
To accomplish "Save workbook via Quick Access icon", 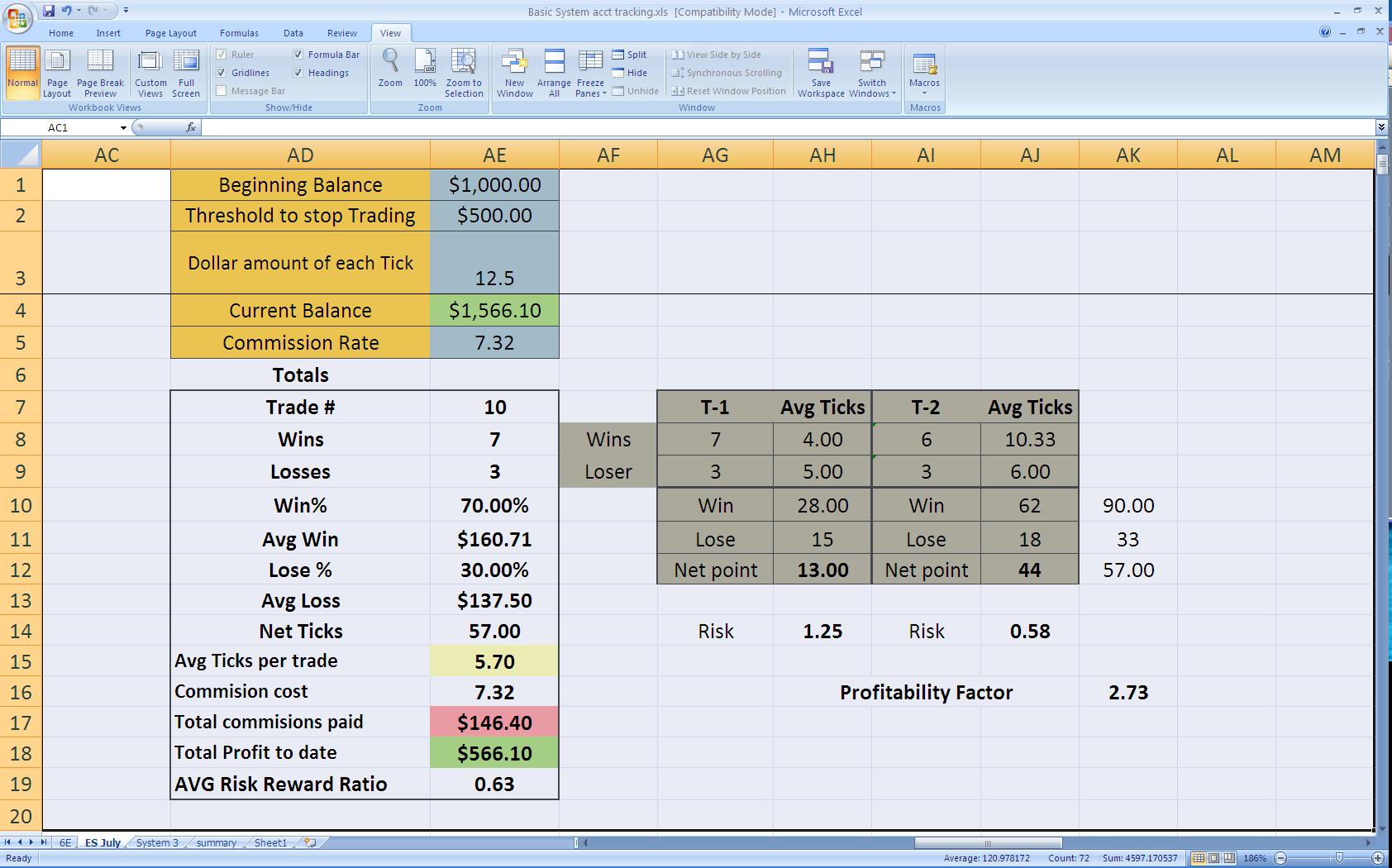I will (49, 11).
